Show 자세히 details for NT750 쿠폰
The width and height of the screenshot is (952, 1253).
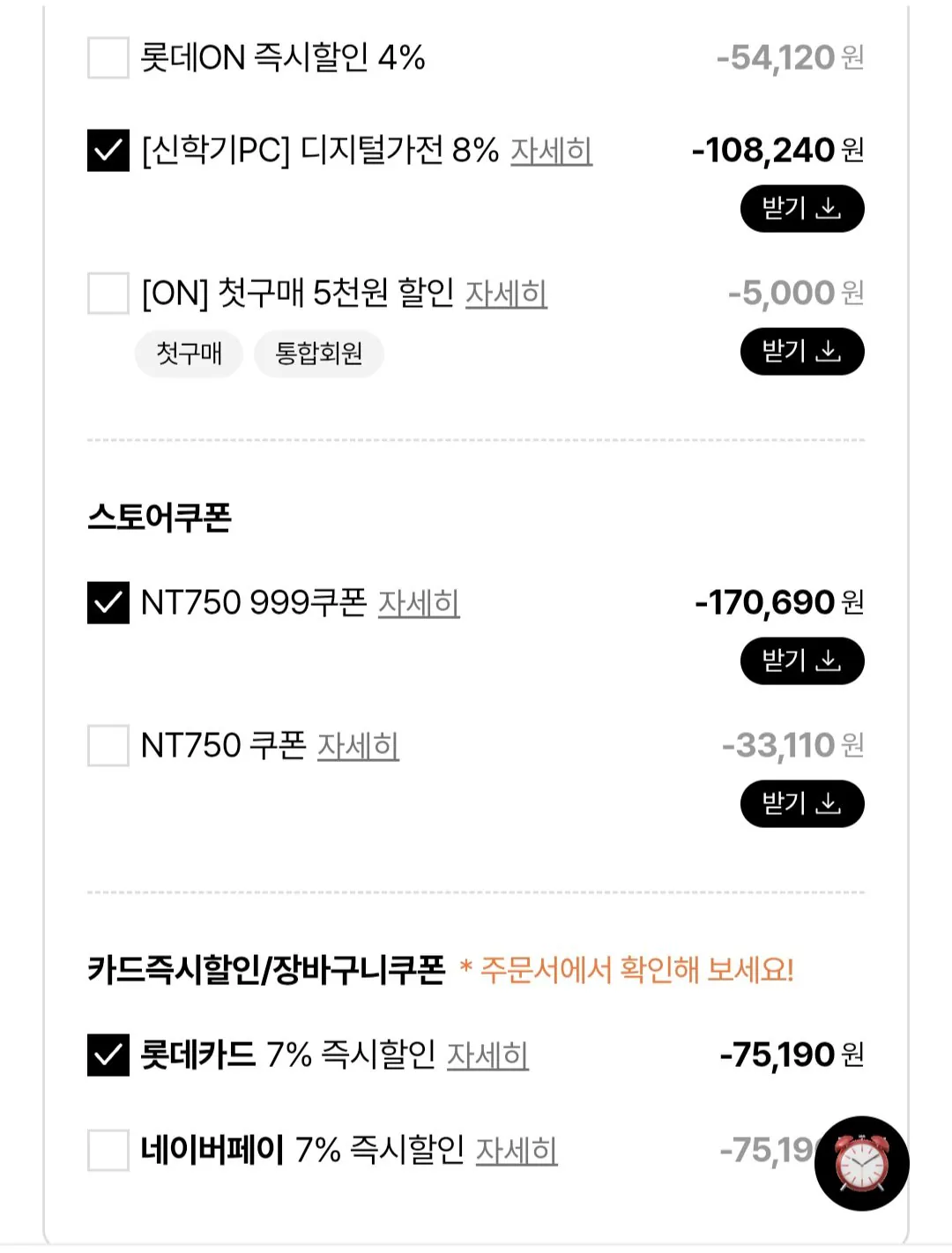[358, 746]
